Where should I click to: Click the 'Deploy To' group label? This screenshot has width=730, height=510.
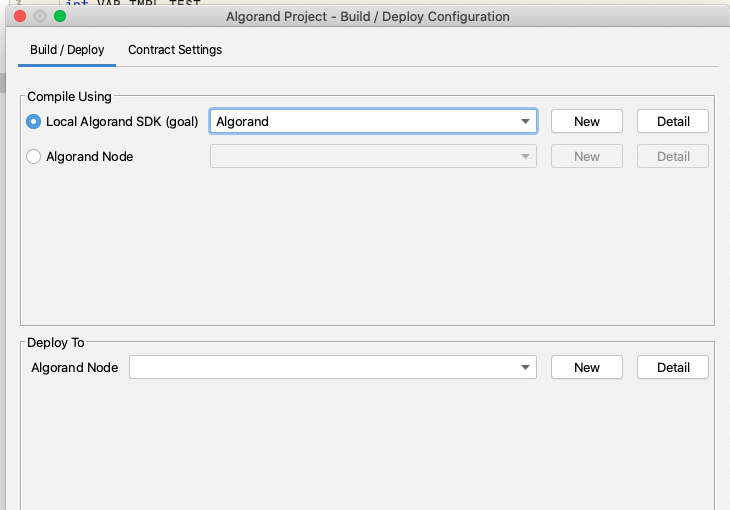click(x=56, y=343)
